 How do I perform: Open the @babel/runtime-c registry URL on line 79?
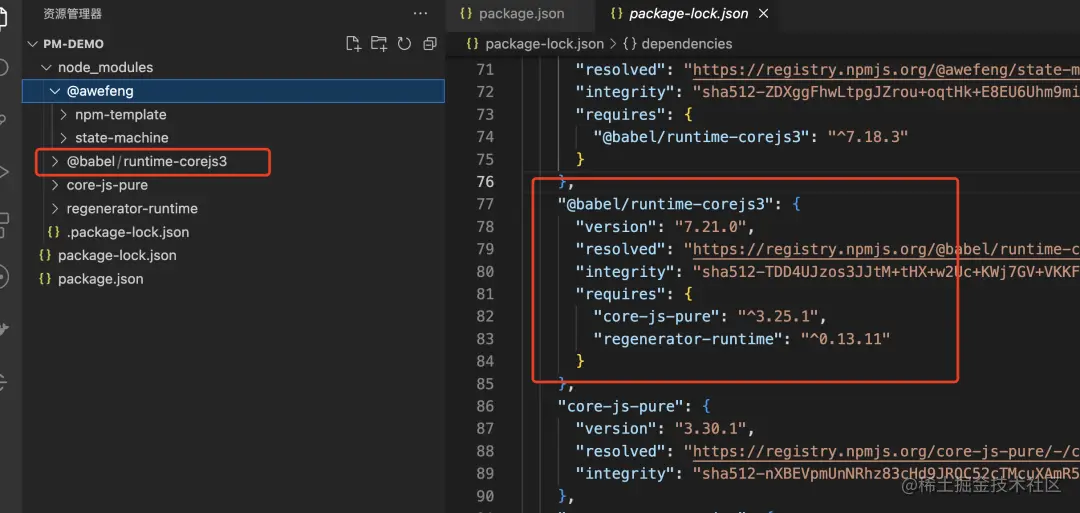(x=886, y=249)
